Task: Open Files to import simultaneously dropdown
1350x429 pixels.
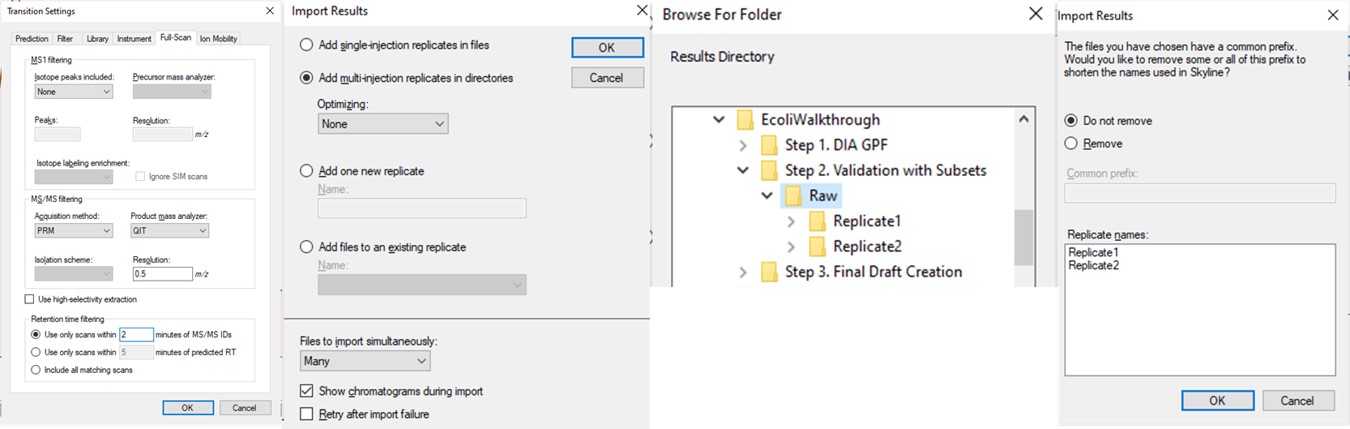Action: [365, 361]
